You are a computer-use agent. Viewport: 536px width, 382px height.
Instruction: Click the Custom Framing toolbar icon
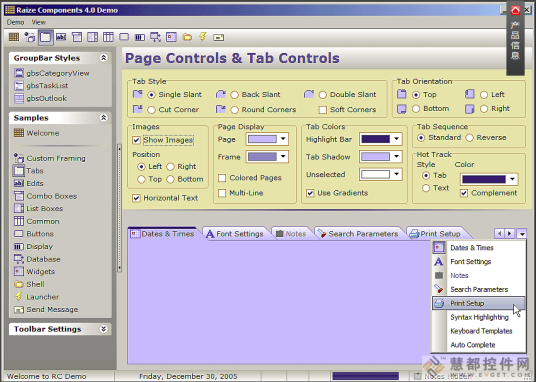30,37
